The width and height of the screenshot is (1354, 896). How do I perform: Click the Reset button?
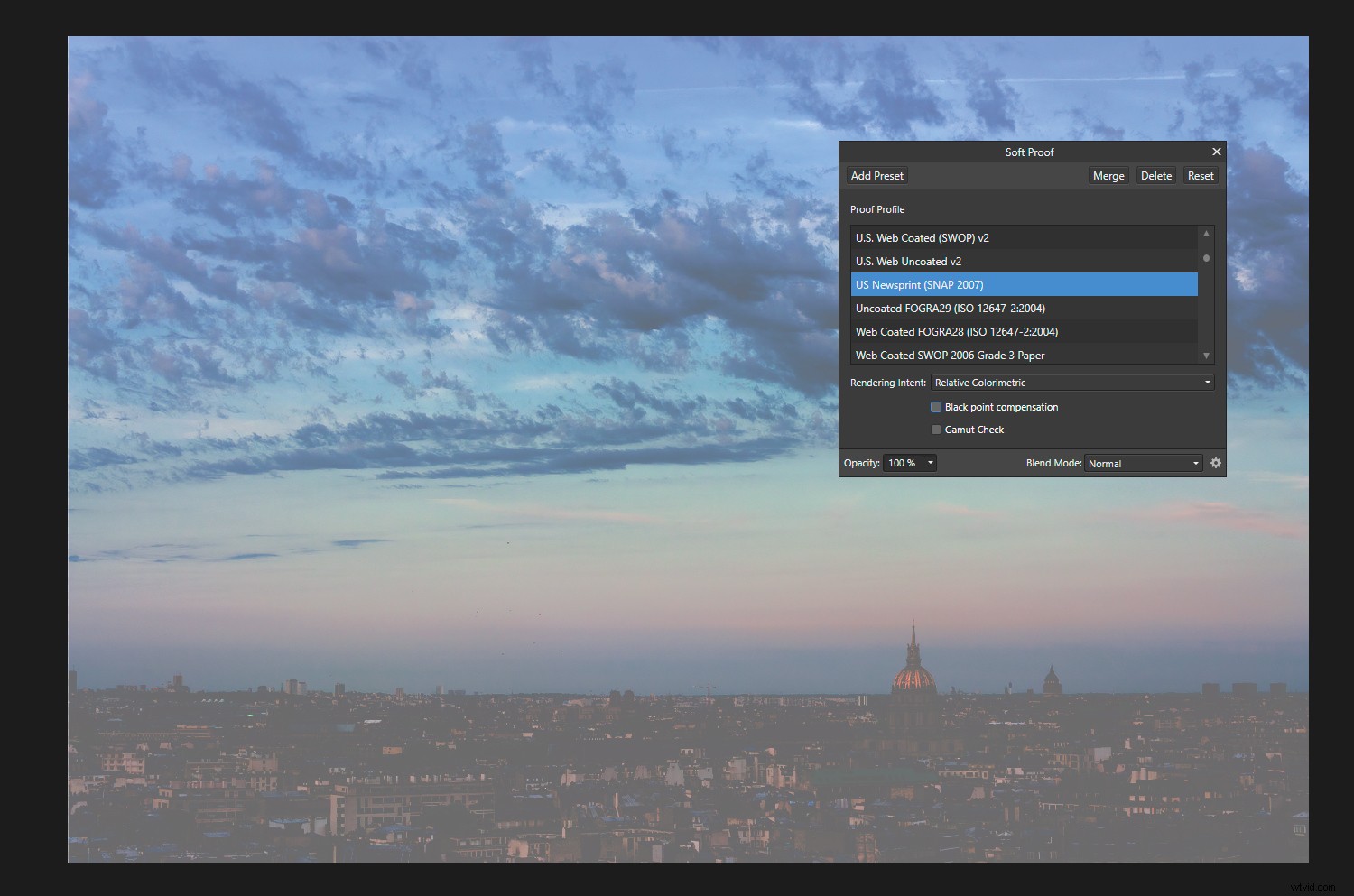1201,175
